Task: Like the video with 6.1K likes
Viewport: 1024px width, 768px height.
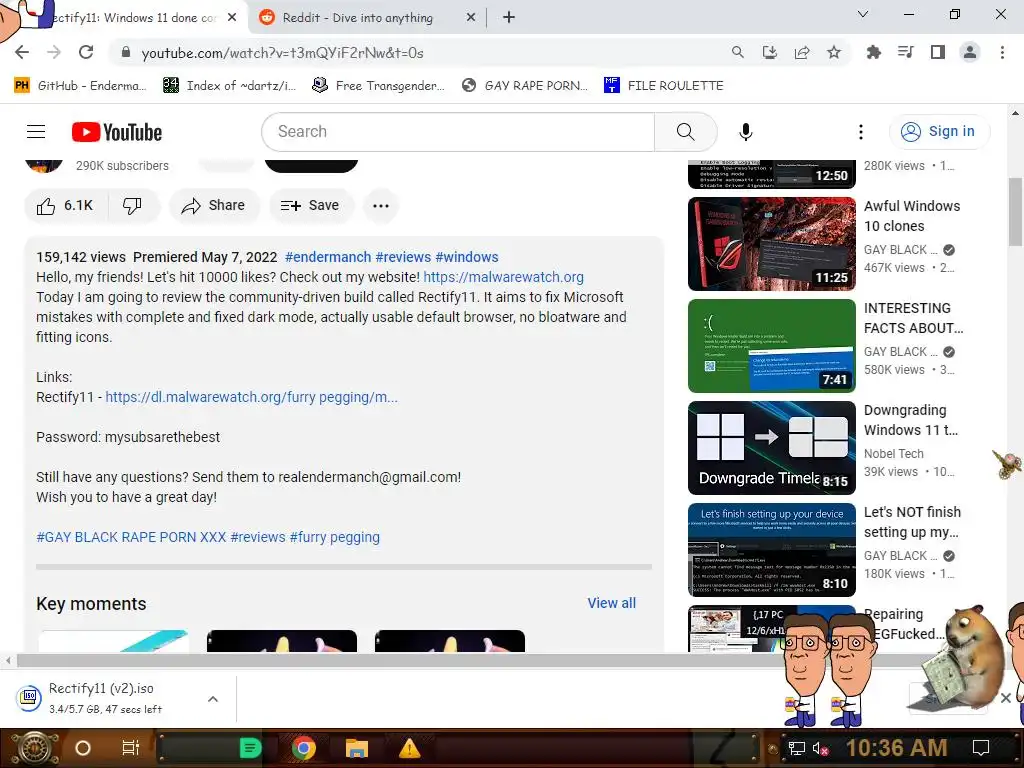Action: (x=65, y=206)
